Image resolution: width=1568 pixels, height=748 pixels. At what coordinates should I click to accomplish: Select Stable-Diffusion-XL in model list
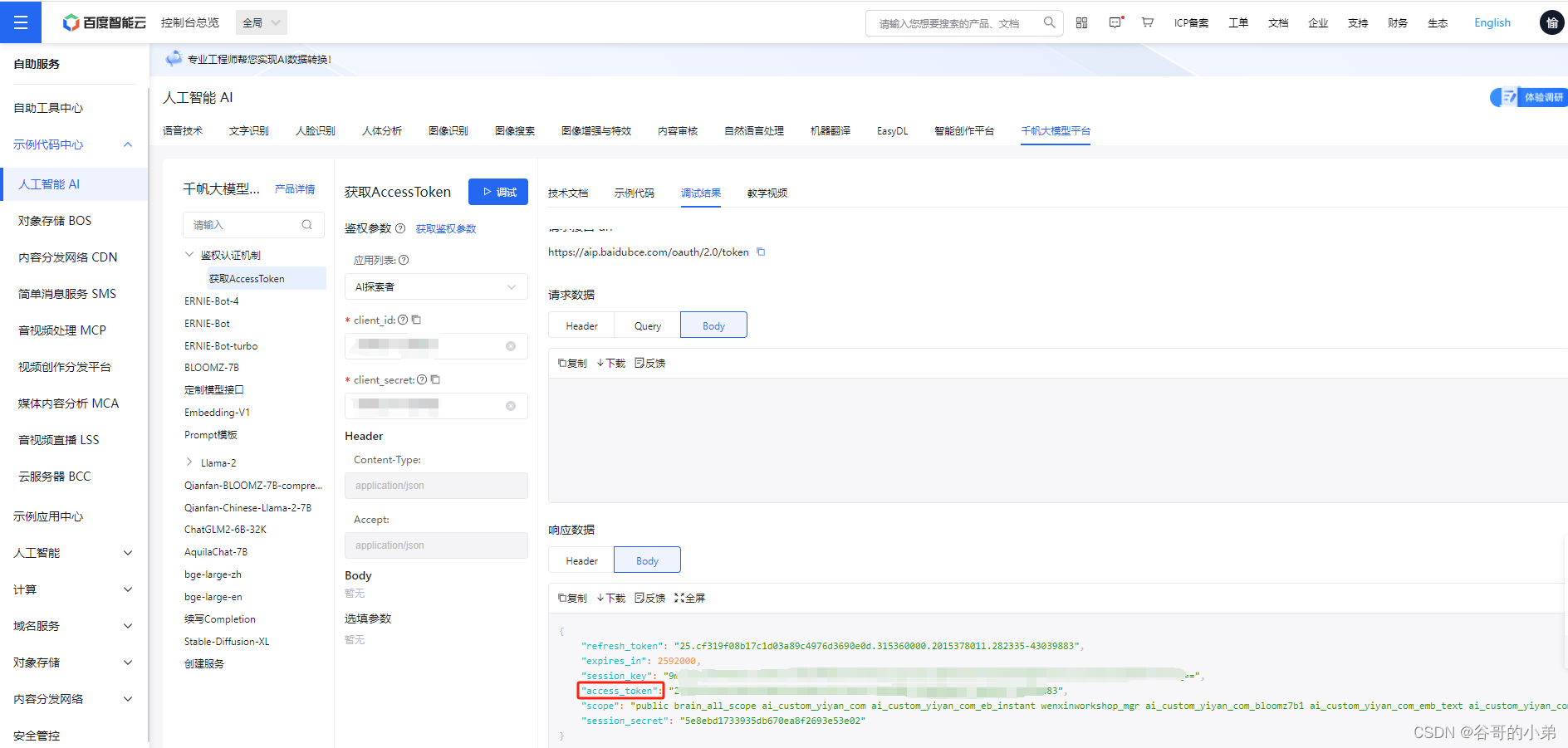227,641
